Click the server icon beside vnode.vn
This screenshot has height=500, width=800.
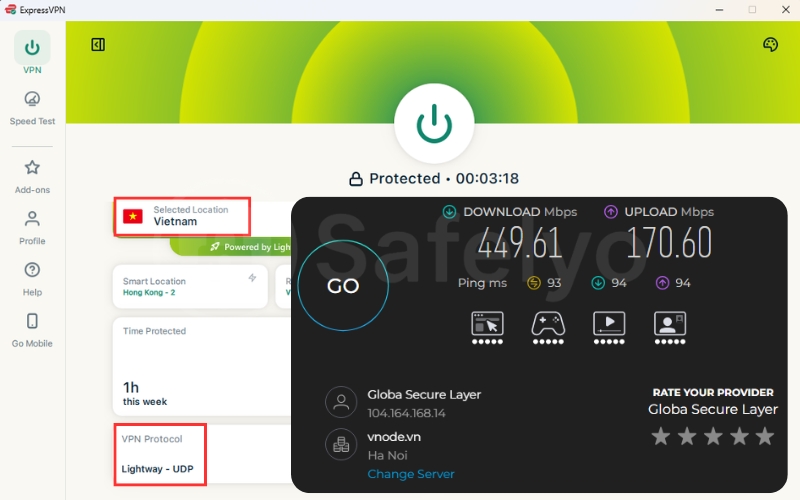341,444
